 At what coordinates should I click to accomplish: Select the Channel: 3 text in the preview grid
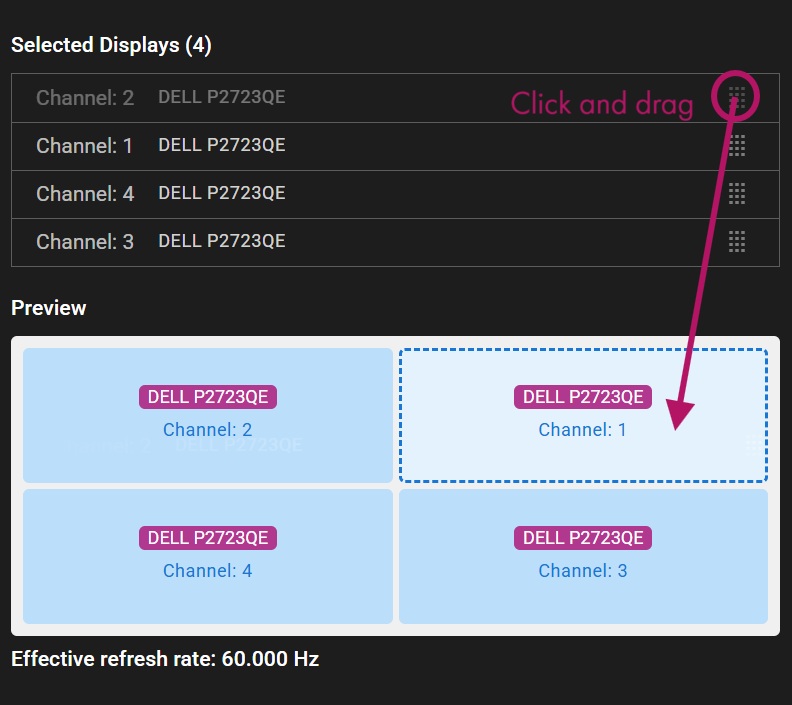coord(583,571)
